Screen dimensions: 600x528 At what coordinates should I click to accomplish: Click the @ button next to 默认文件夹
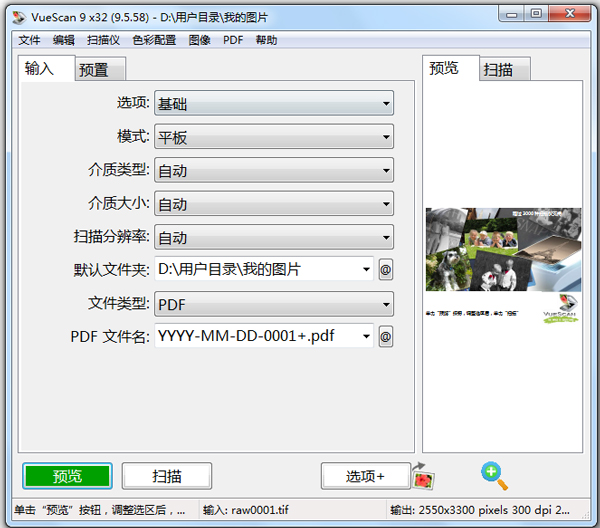(x=386, y=270)
